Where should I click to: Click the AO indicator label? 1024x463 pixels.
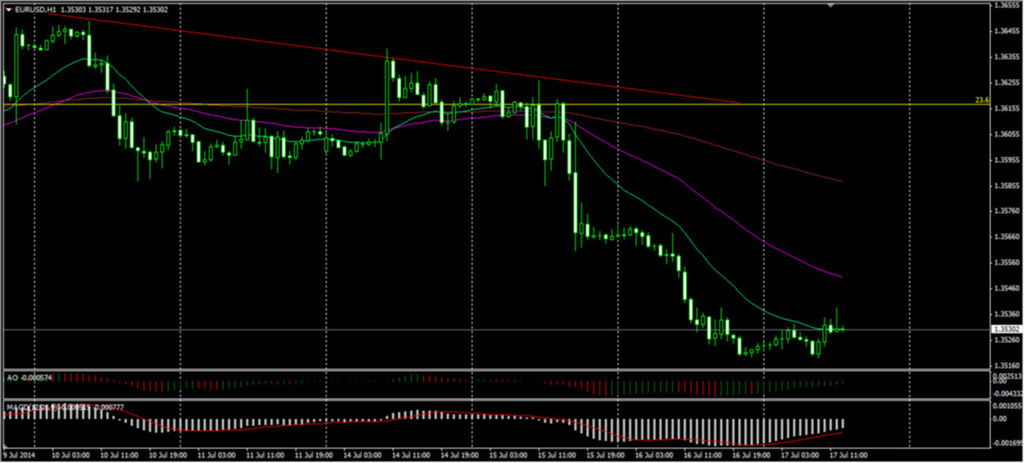coord(29,377)
